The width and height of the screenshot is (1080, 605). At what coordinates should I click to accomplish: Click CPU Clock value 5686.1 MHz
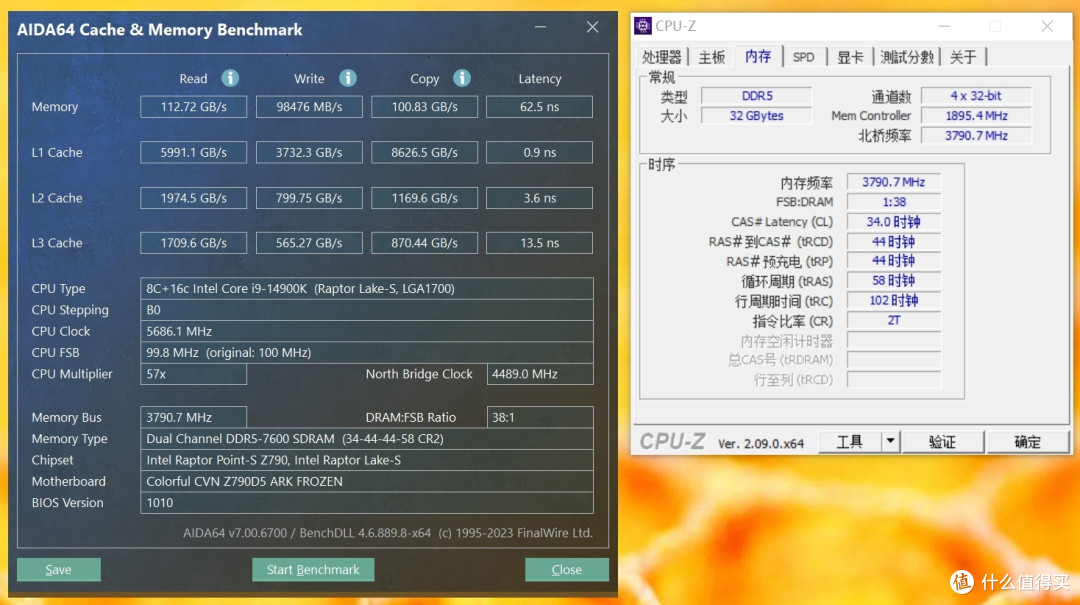366,331
